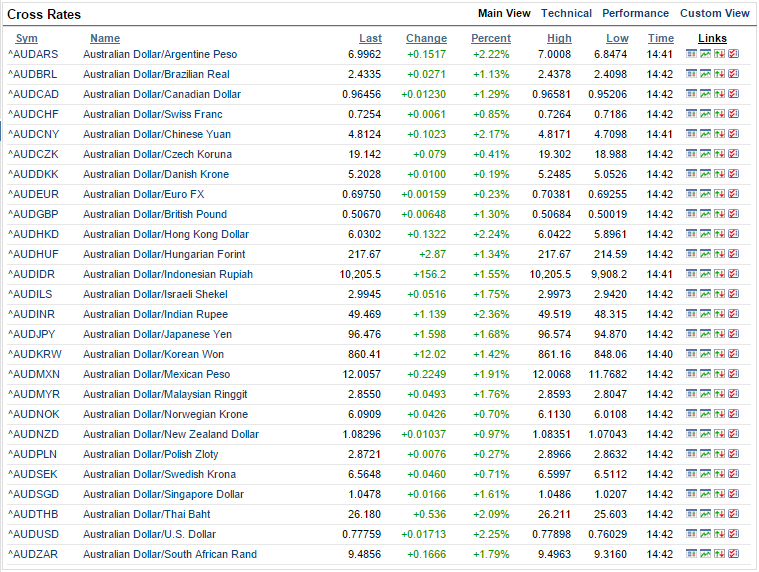Open up/down arrows icon for AUDJPY row
This screenshot has width=759, height=572.
[719, 334]
